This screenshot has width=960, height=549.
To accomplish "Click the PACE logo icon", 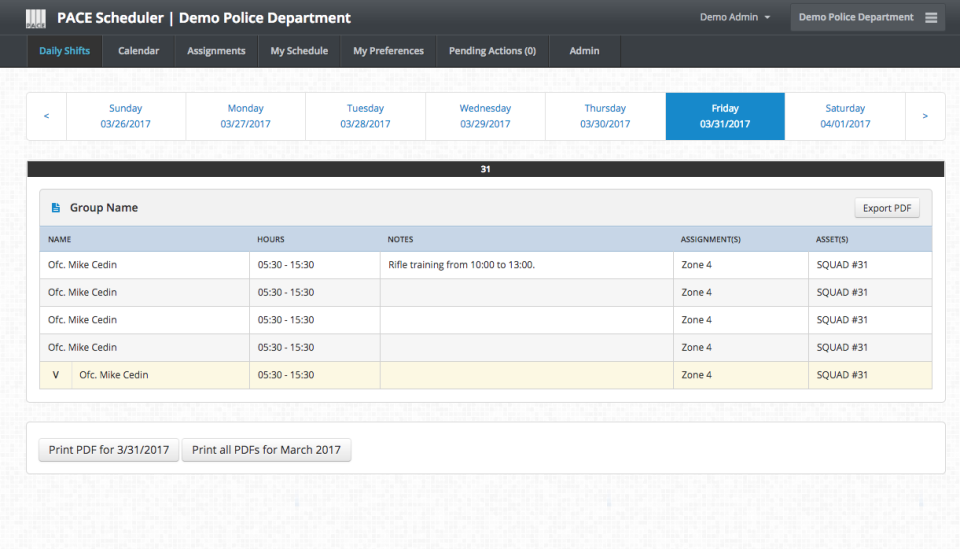I will (x=36, y=18).
